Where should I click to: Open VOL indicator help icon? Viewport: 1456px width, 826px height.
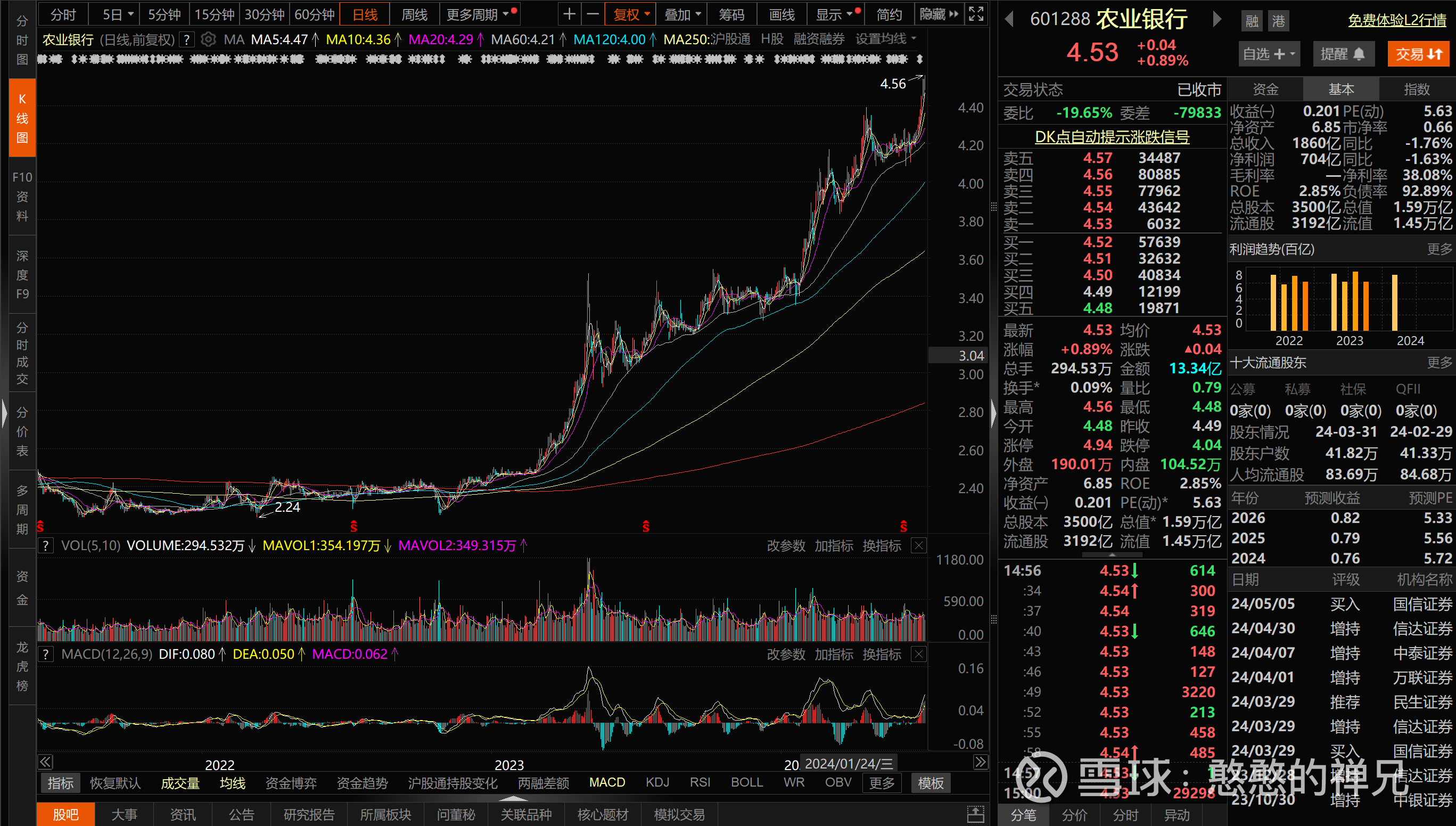pos(46,545)
